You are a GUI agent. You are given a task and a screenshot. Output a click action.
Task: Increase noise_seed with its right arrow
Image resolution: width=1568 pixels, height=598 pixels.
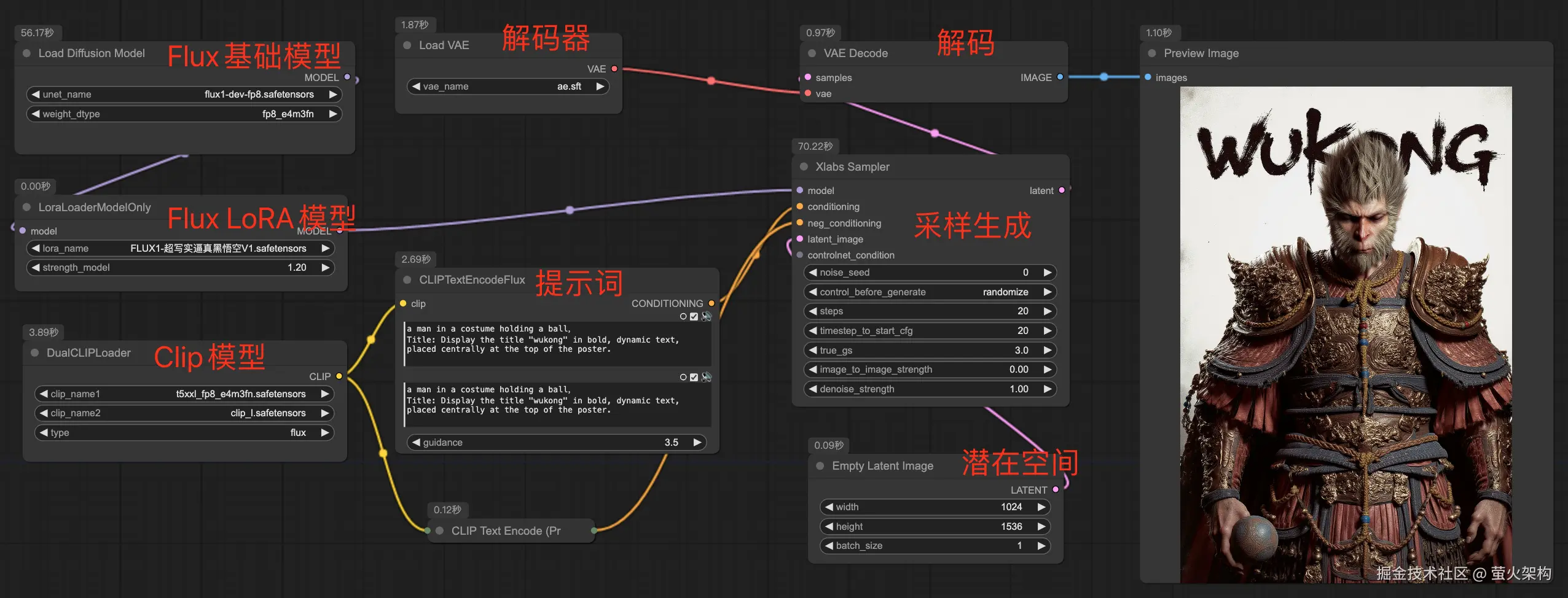click(1048, 273)
